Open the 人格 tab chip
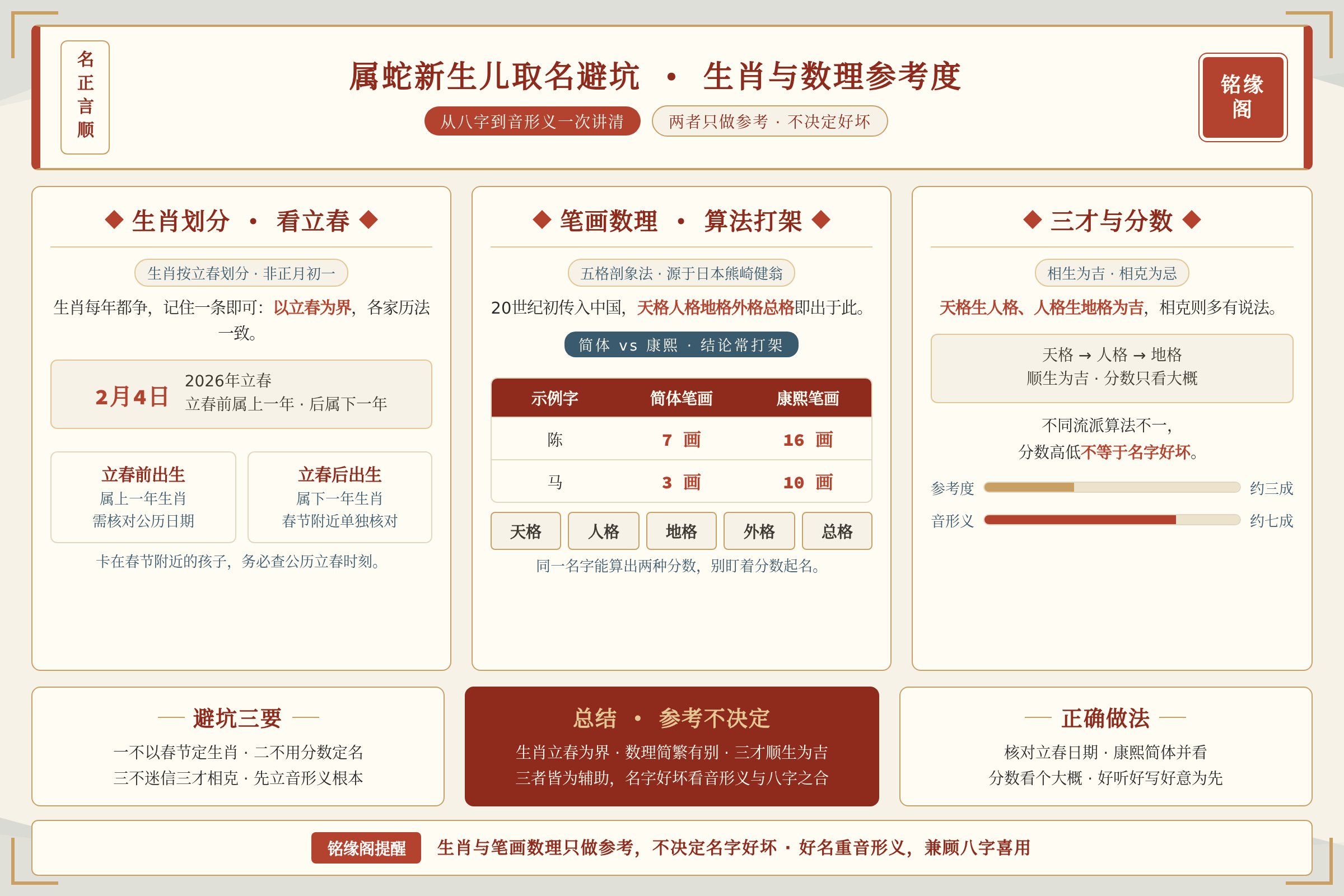This screenshot has height=896, width=1344. point(604,531)
